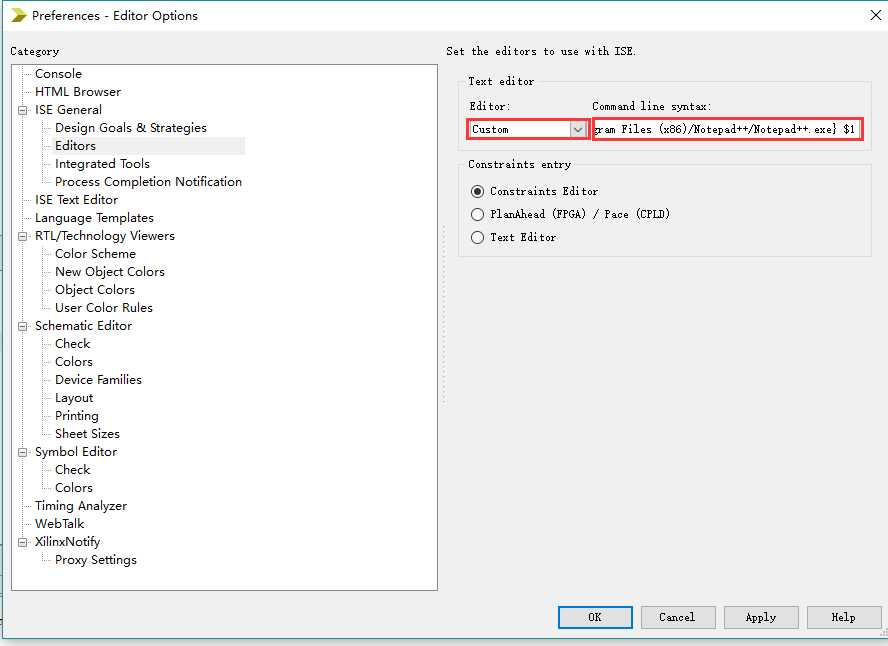888x646 pixels.
Task: Open Layout settings
Action: 74,398
